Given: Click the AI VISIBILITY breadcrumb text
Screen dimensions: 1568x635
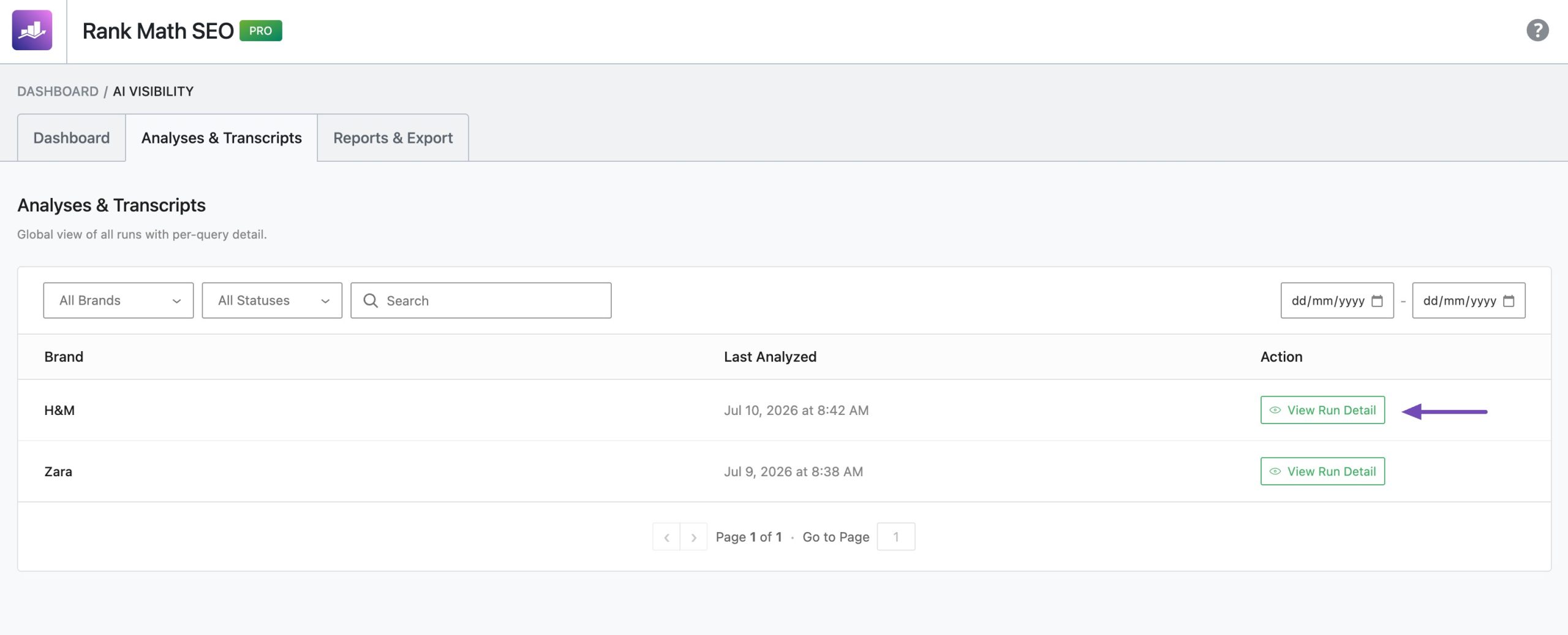Looking at the screenshot, I should [153, 91].
